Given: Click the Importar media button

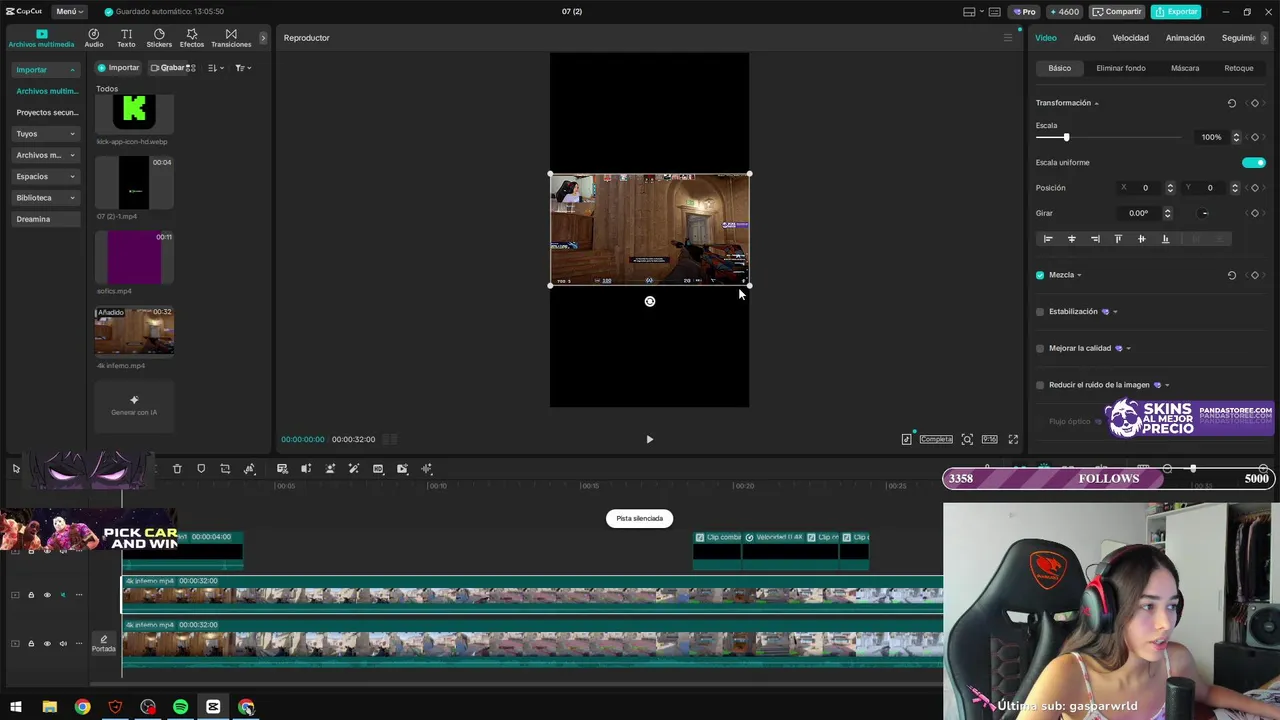Looking at the screenshot, I should 119,68.
